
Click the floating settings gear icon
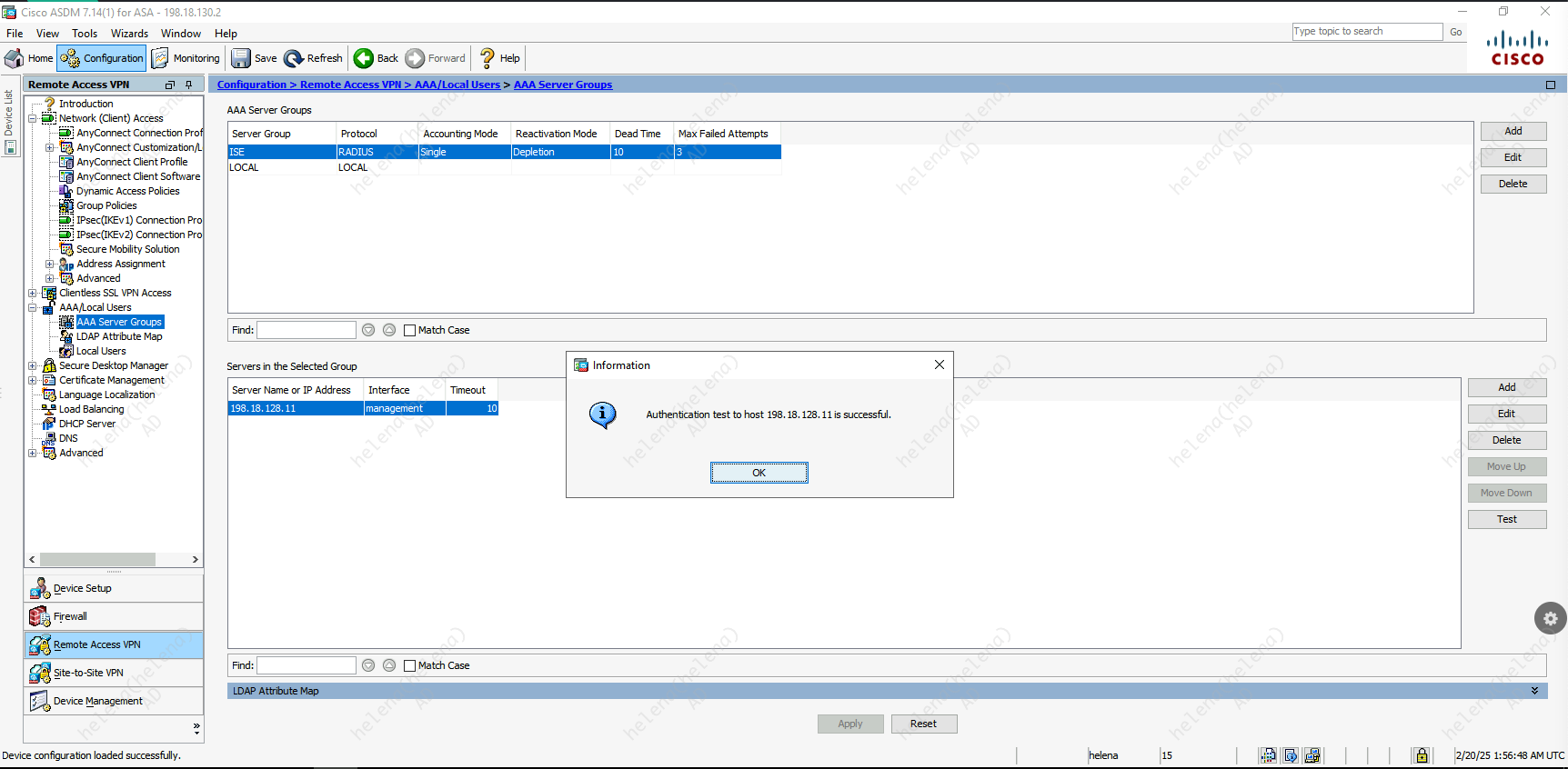(1550, 618)
